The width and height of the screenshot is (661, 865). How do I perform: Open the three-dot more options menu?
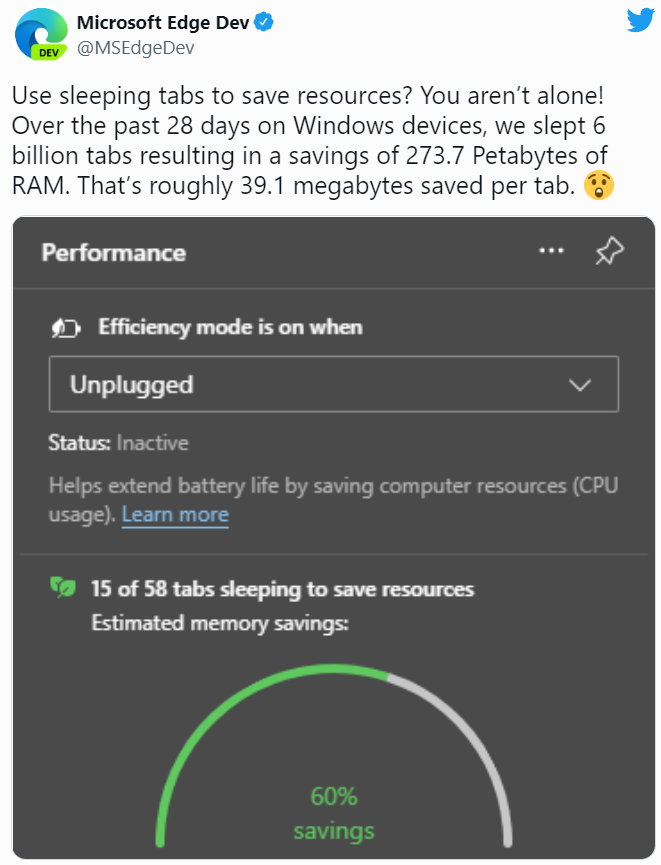551,250
